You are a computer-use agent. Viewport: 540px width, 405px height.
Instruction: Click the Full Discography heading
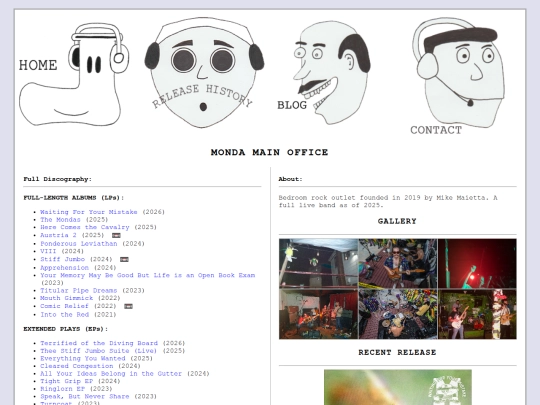[58, 179]
